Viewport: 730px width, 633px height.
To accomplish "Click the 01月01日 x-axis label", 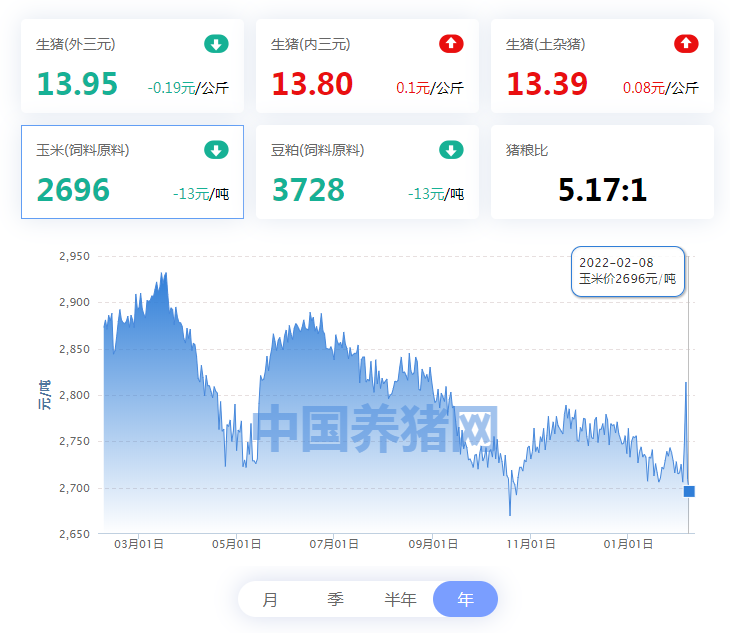I will 628,544.
